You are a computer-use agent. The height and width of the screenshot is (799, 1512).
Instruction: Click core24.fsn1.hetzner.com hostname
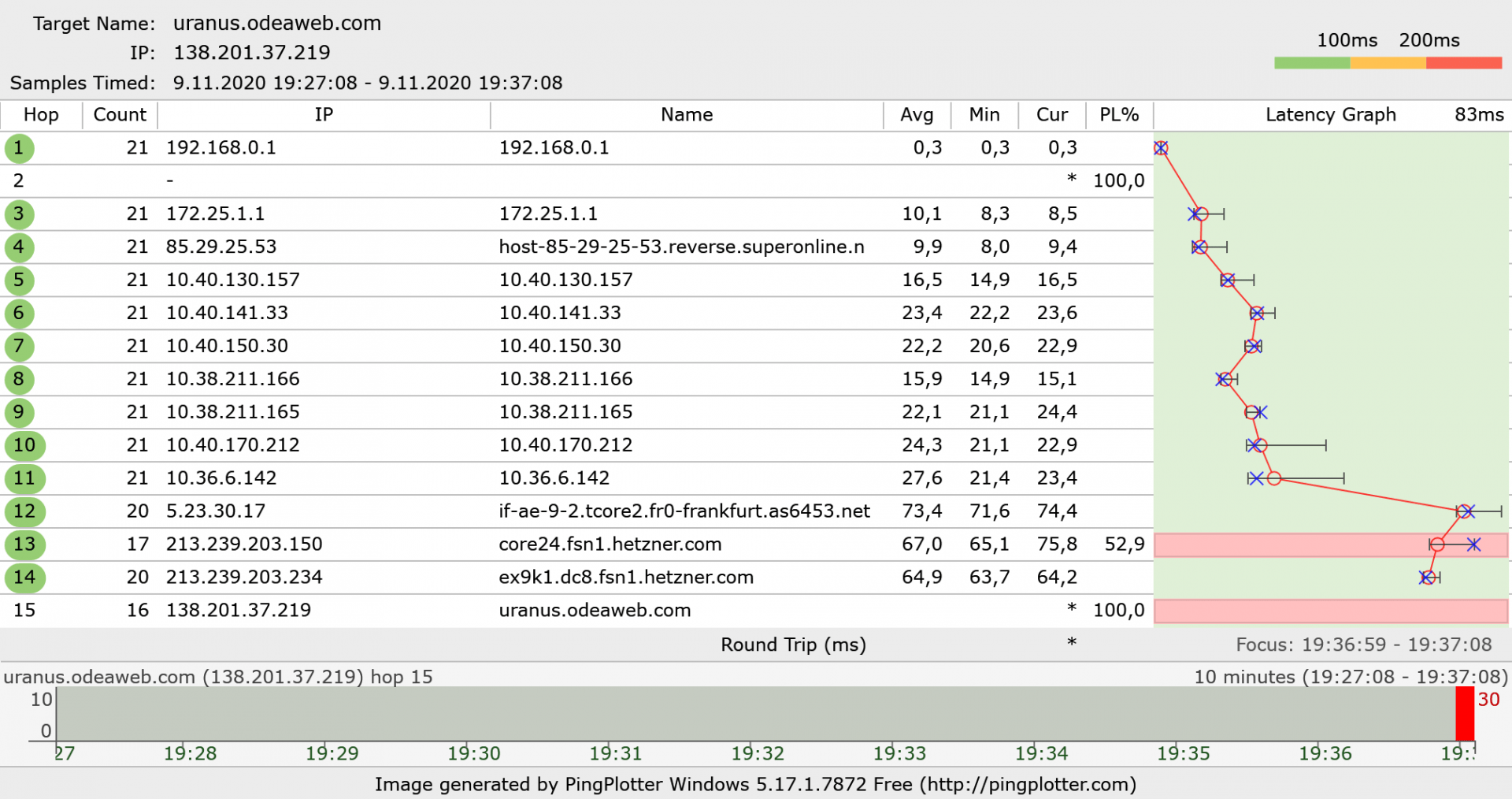coord(610,545)
